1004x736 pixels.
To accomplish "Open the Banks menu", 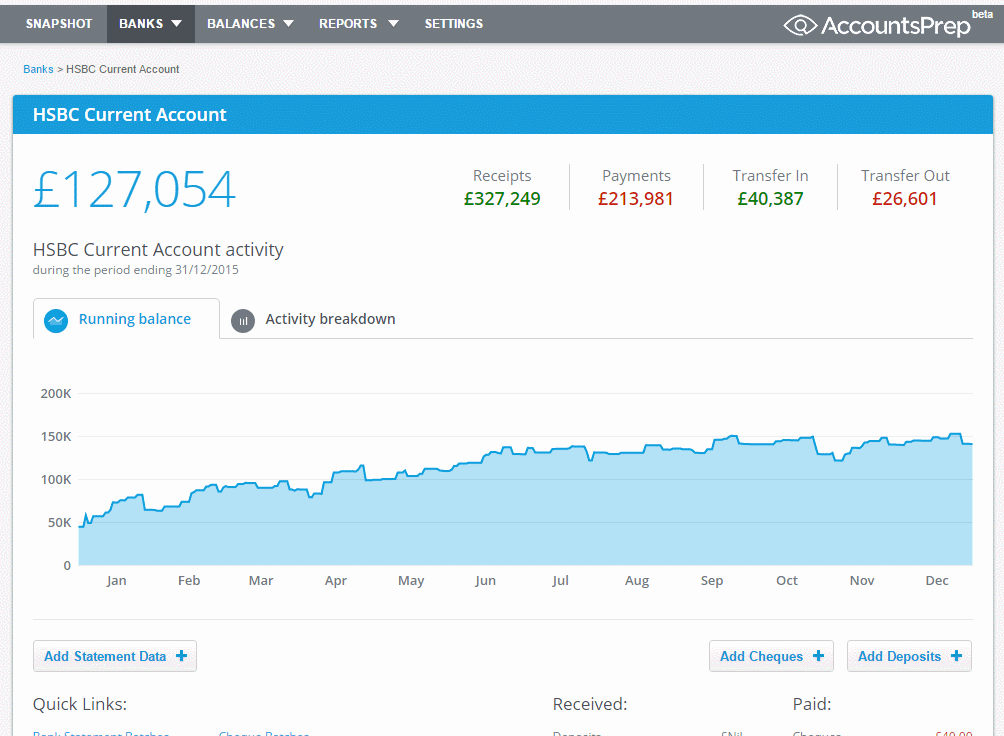I will [x=150, y=24].
